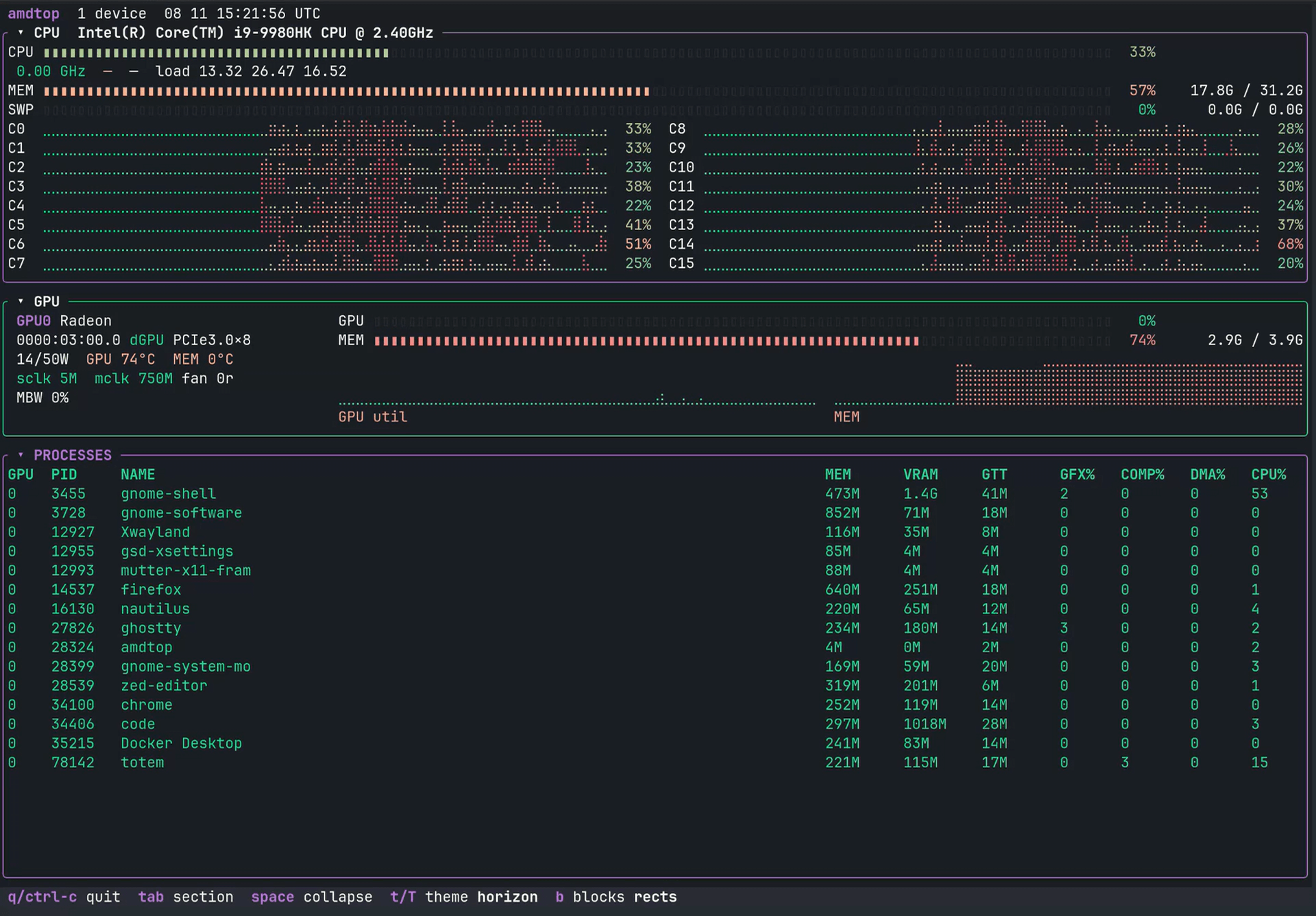Viewport: 1316px width, 916px height.
Task: Click the overall CPU usage bar
Action: pos(577,52)
